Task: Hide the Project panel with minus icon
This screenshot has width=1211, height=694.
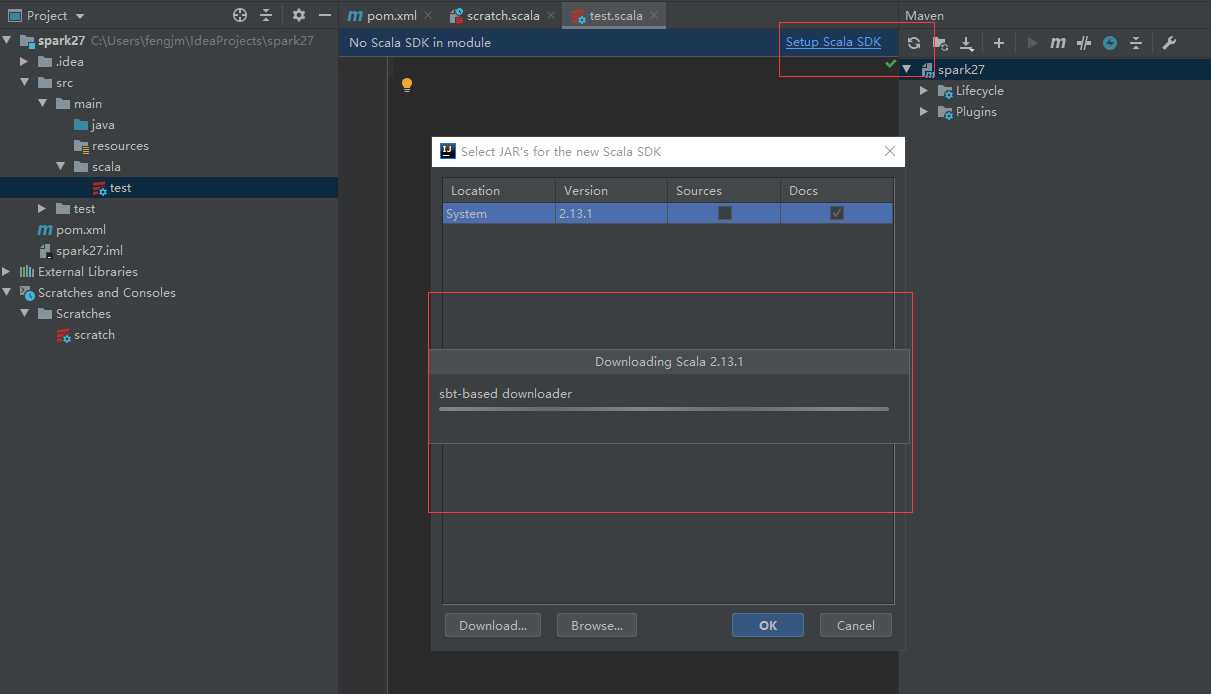Action: coord(325,15)
